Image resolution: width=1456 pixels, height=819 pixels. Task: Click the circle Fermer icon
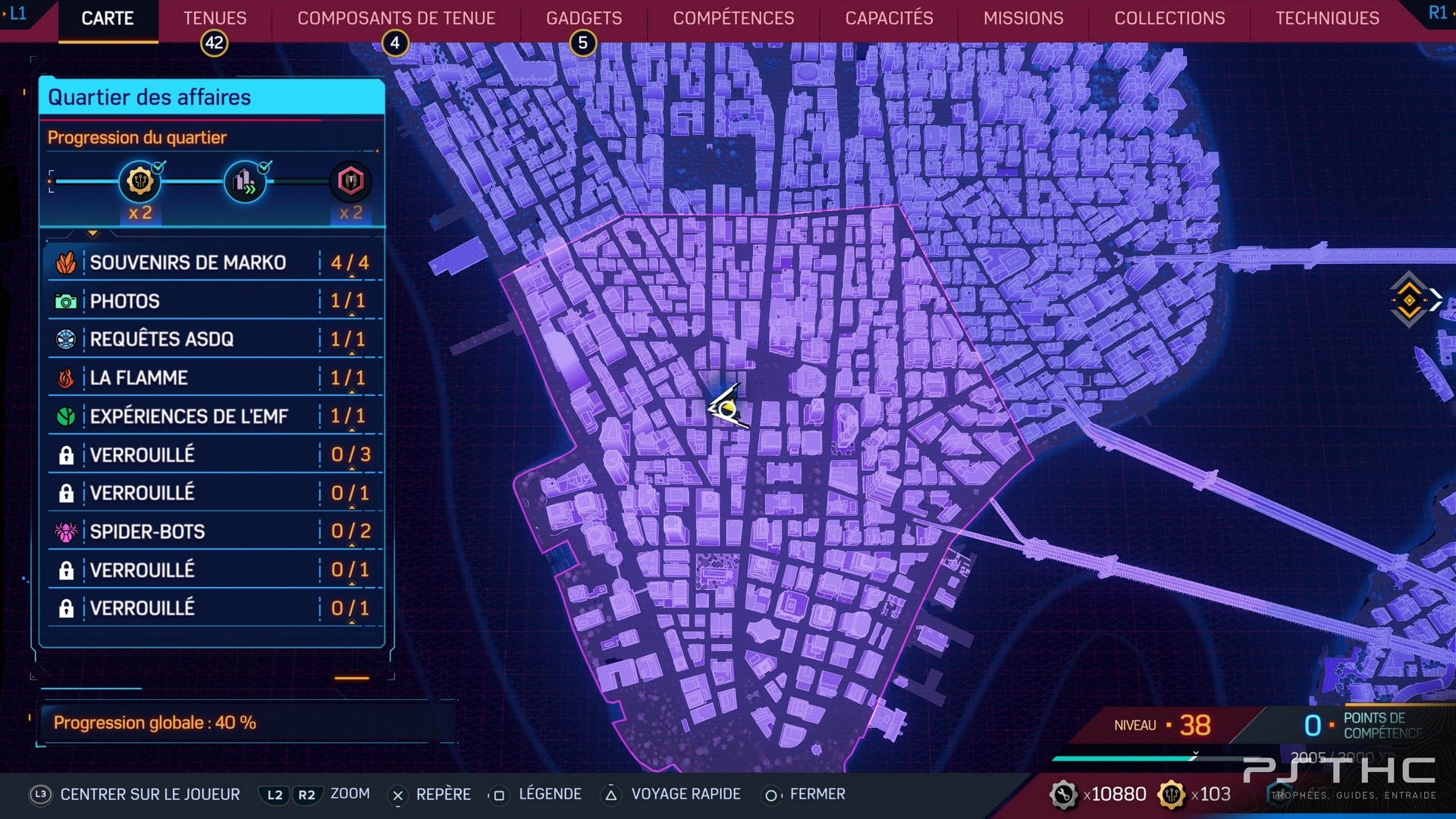[770, 795]
